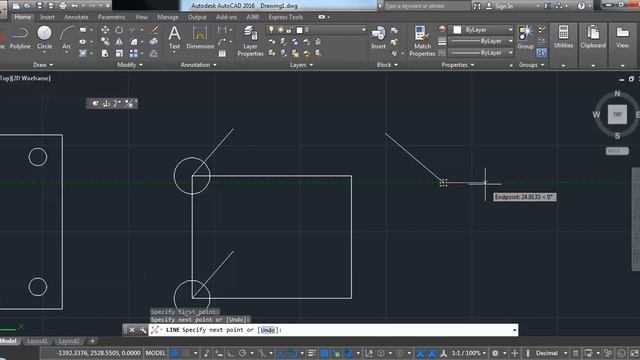Toggle lineweight display in status bar
The height and width of the screenshot is (360, 640).
311,353
